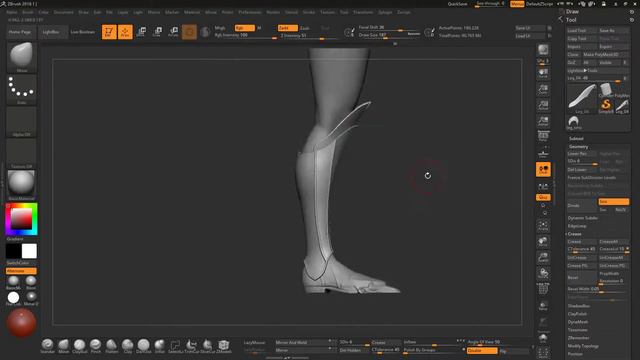Click the Zoom3D icon in right shelf
The width and height of the screenshot is (640, 360).
543,258
